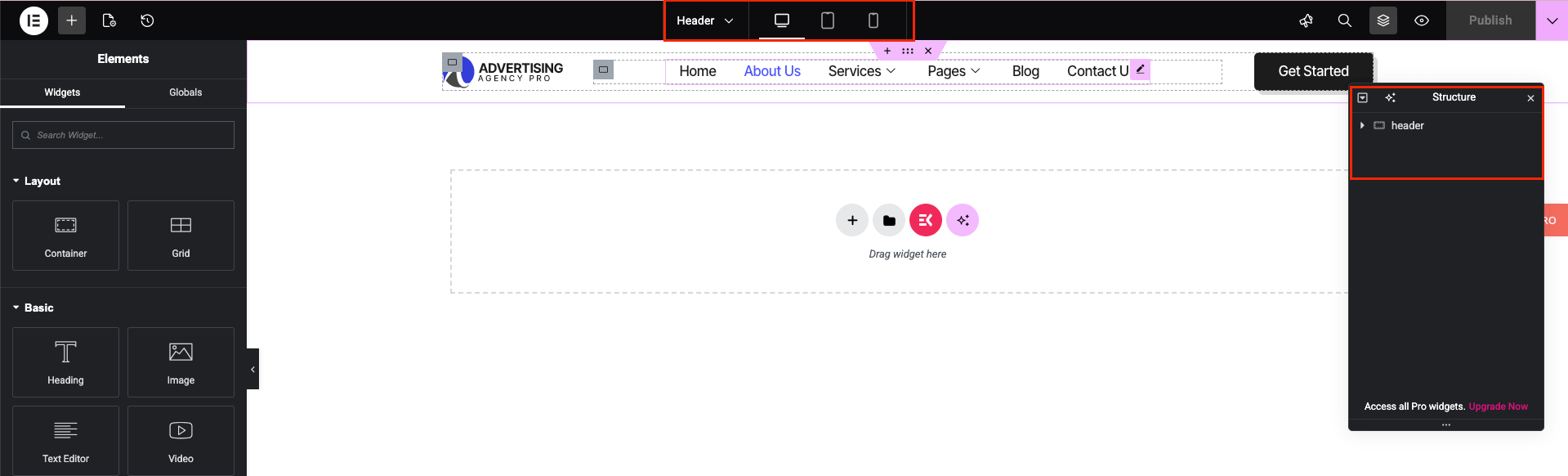Open the Publish options arrow
Screen dimensions: 1568x476
point(1552,20)
